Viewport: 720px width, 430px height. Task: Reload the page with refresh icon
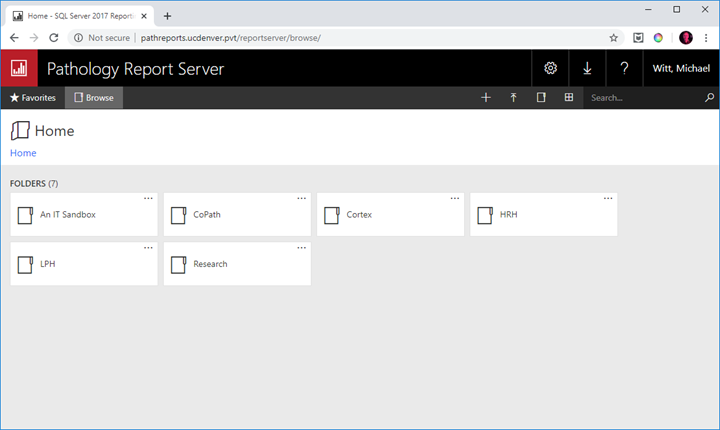pos(54,38)
